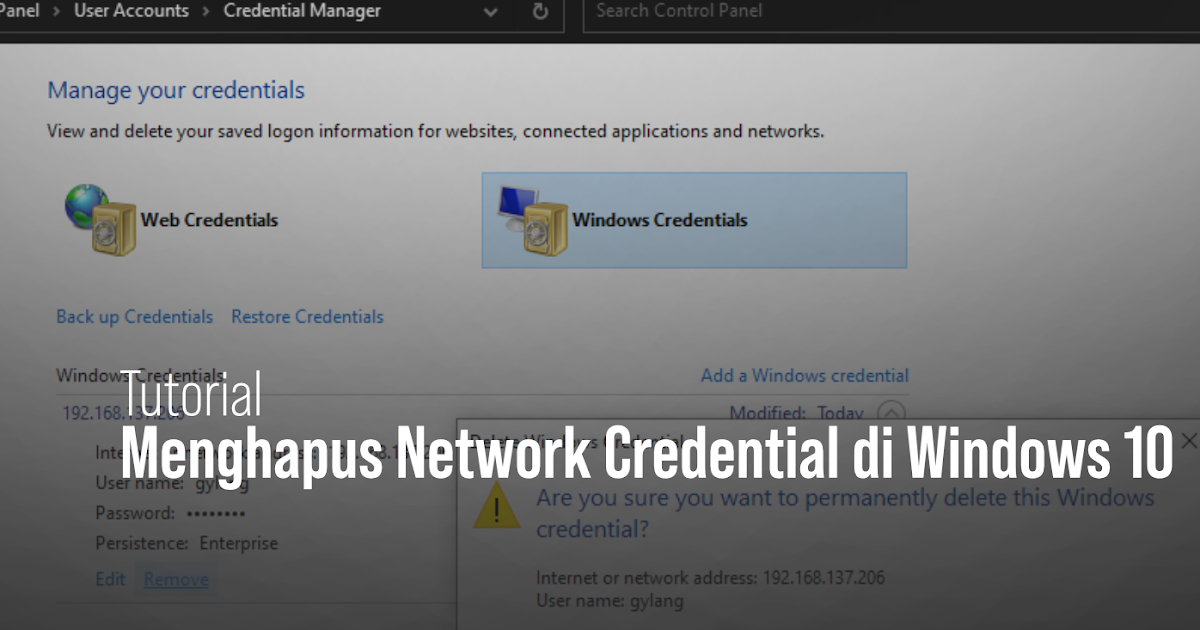1200x630 pixels.
Task: Click the Back up Credentials link
Action: pyautogui.click(x=134, y=316)
